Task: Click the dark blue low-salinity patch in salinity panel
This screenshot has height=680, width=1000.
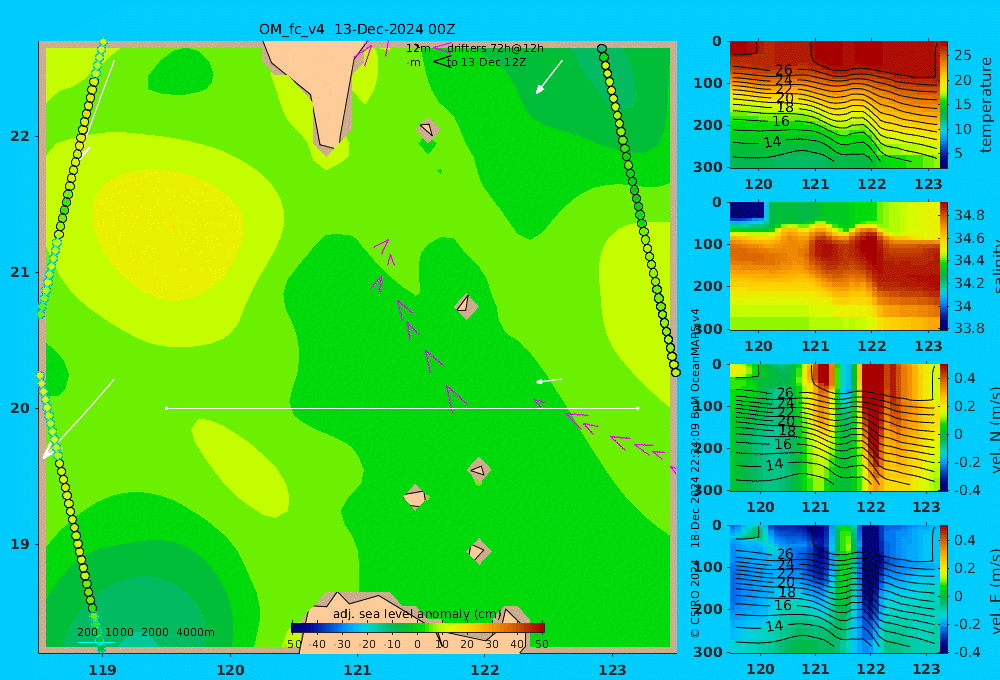Action: point(747,211)
